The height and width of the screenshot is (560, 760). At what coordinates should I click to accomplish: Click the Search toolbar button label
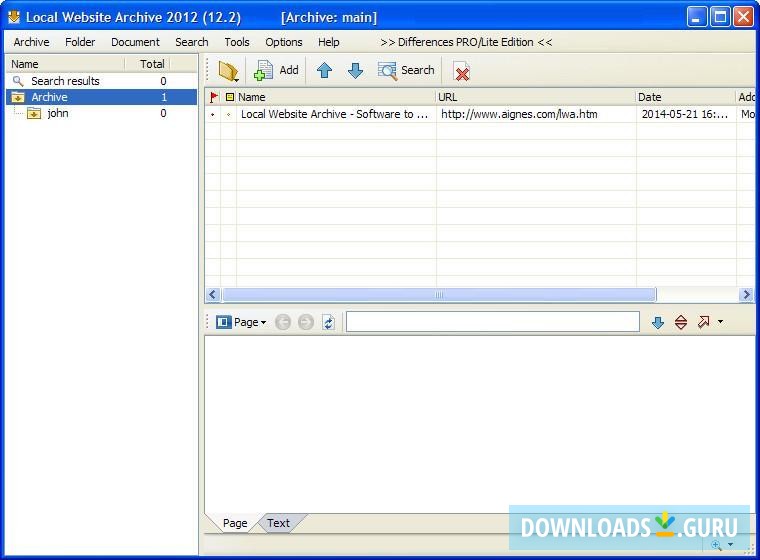417,70
